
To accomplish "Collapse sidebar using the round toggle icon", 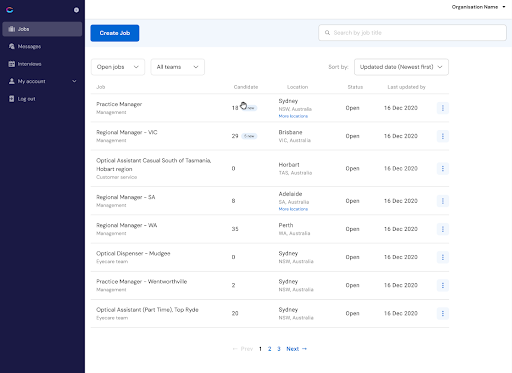I will point(76,10).
